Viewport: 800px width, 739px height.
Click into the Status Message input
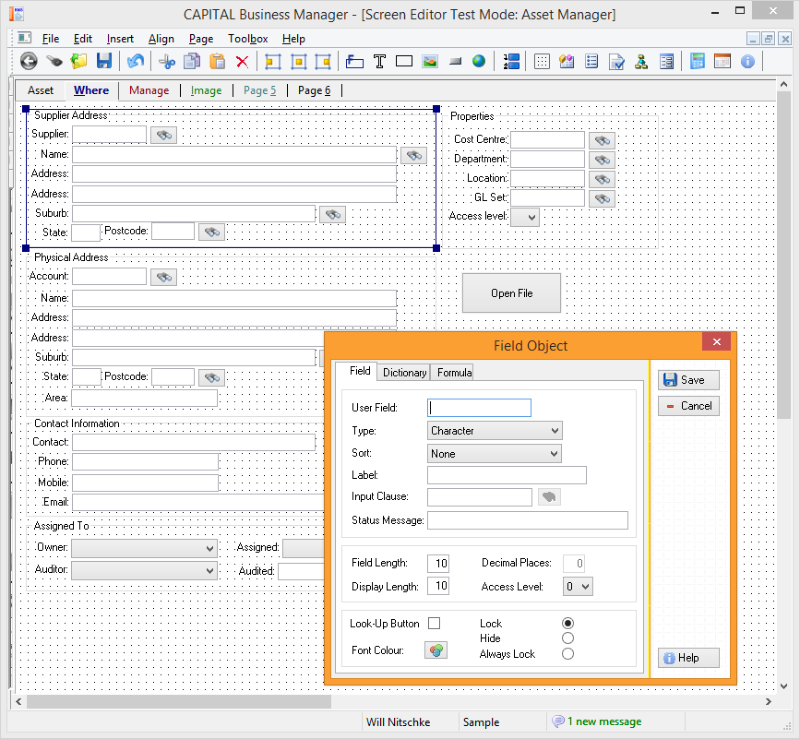[528, 520]
